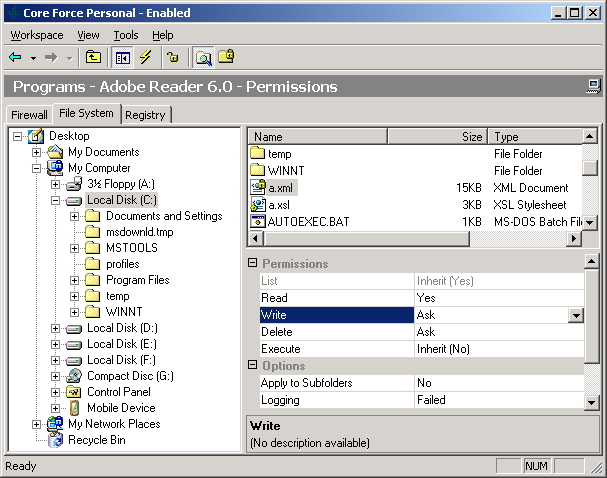Image resolution: width=607 pixels, height=478 pixels.
Task: Collapse the Local Disk (C:) node
Action: [55, 200]
